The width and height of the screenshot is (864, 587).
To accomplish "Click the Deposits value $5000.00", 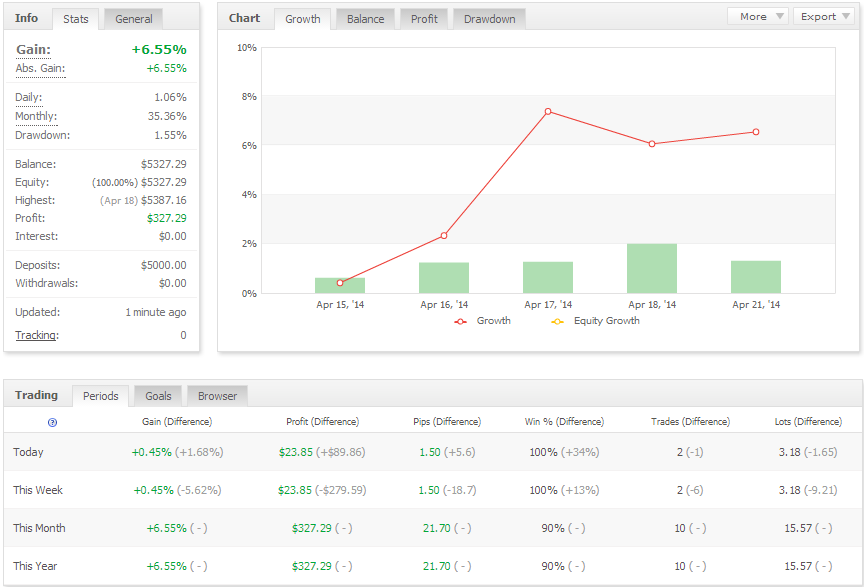I will tap(164, 265).
